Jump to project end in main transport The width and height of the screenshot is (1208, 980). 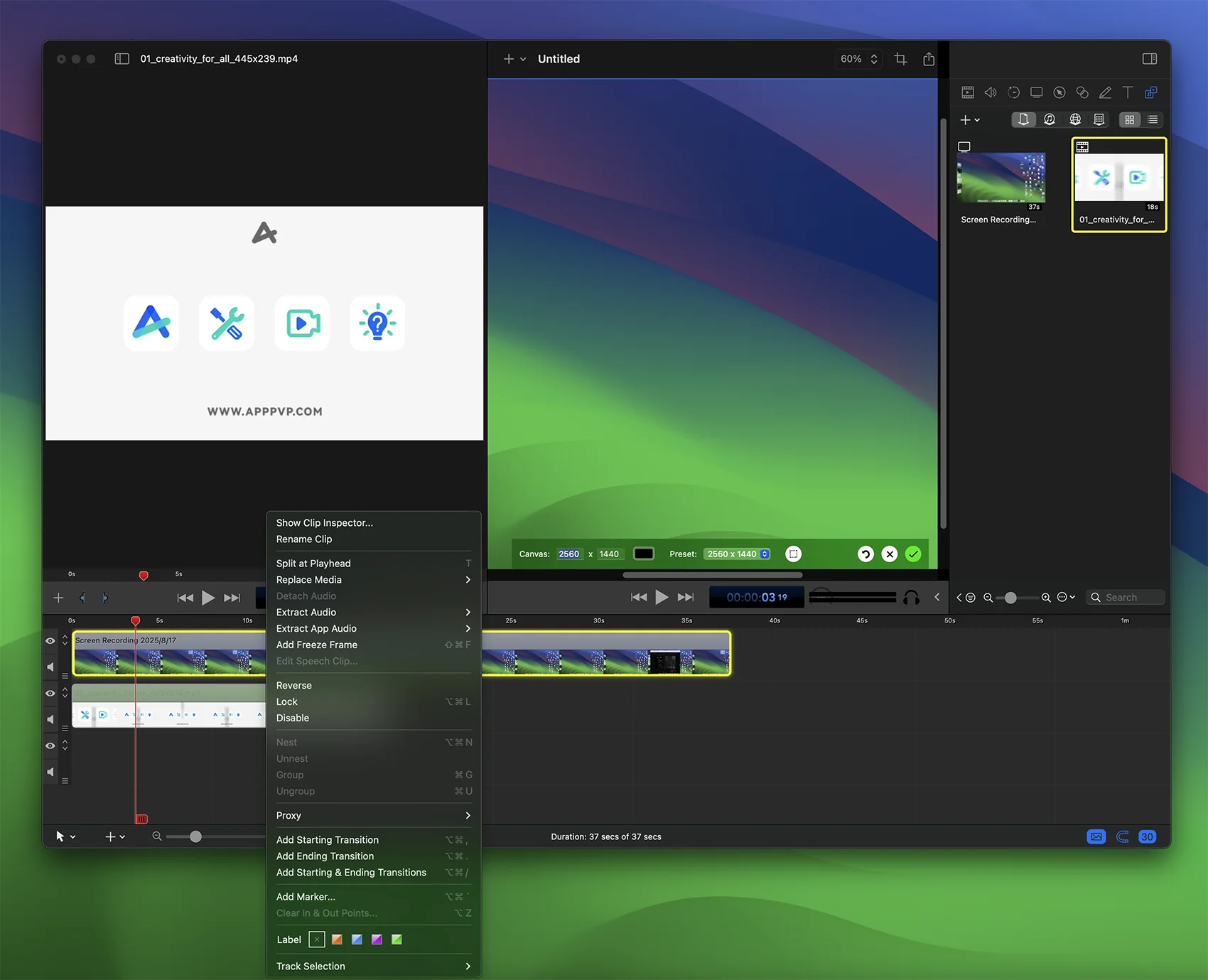coord(686,597)
